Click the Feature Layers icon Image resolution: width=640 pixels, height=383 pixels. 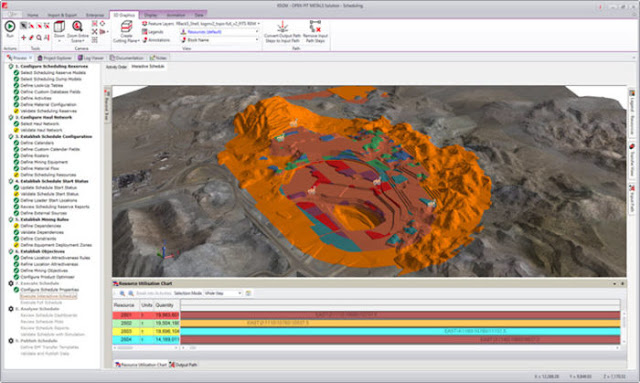point(144,24)
